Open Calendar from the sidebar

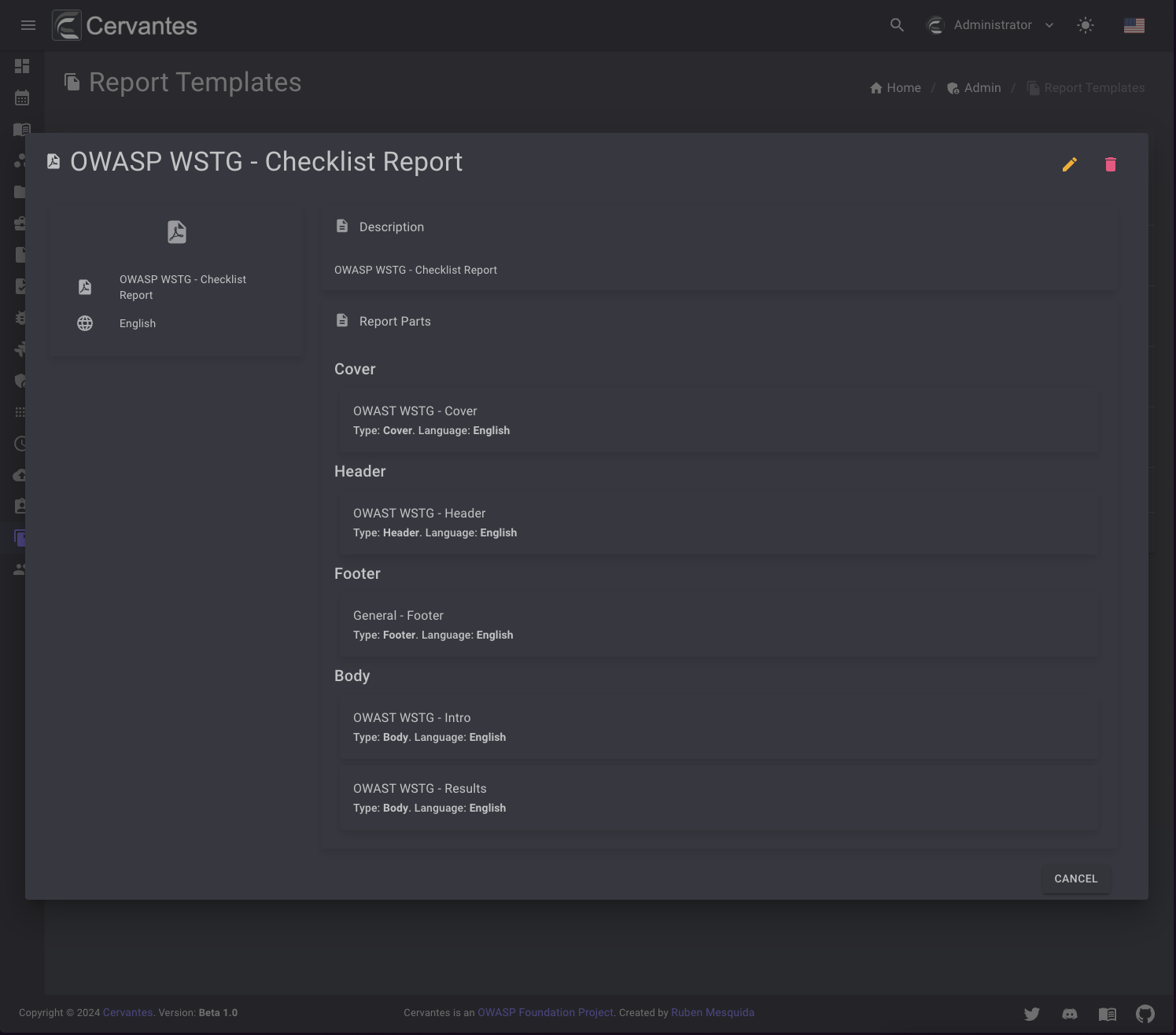tap(22, 98)
